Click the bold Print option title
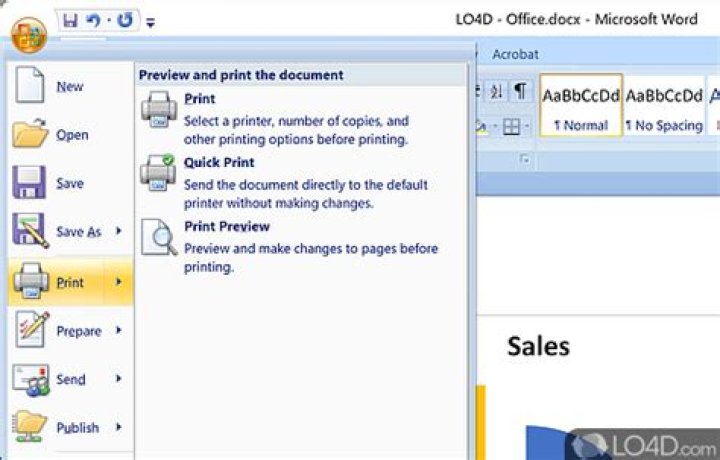720x460 pixels. (200, 99)
